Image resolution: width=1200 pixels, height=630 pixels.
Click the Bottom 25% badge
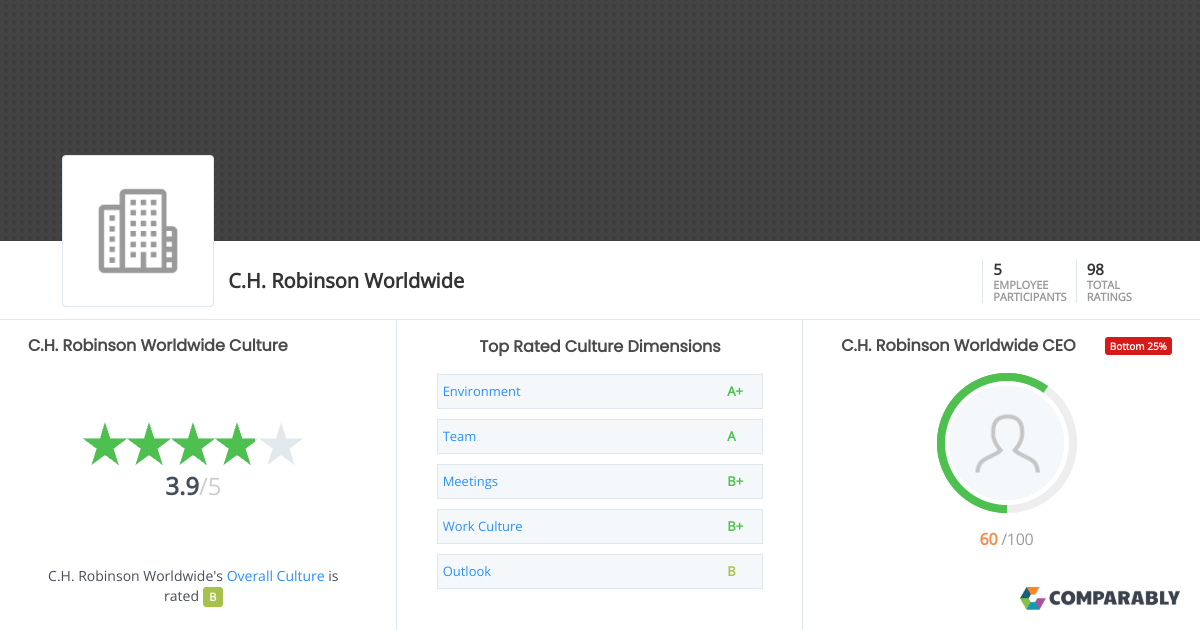1138,345
